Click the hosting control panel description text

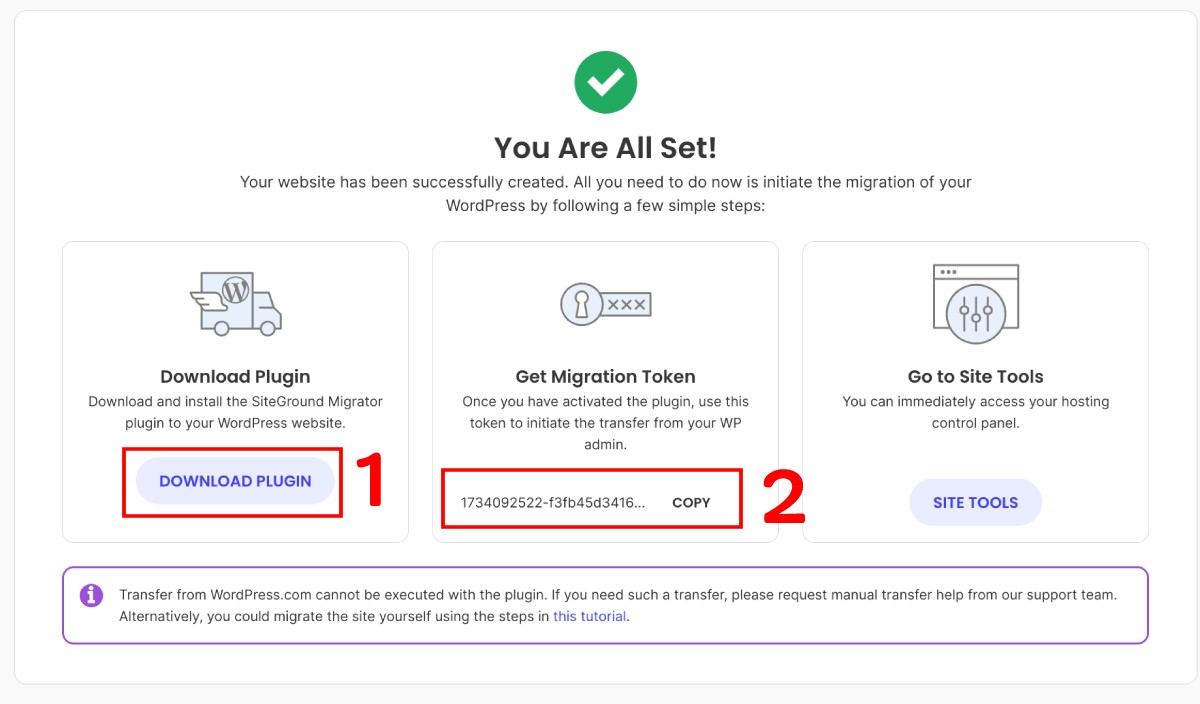(975, 412)
